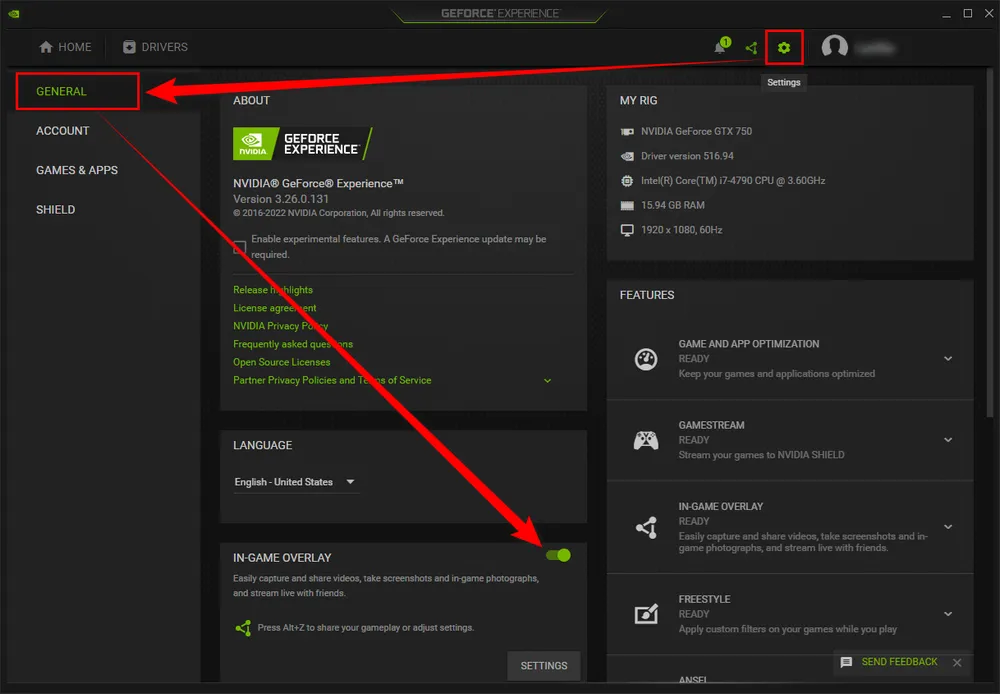Expand the GameStream feature details
Image resolution: width=1000 pixels, height=694 pixels.
coord(948,440)
